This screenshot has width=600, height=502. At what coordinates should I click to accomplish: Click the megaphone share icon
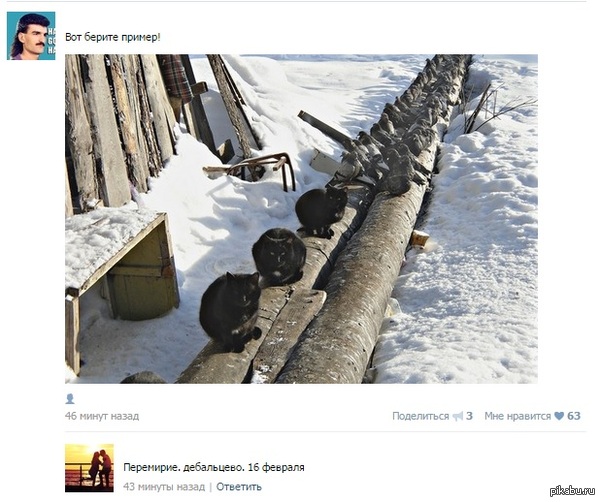(458, 416)
